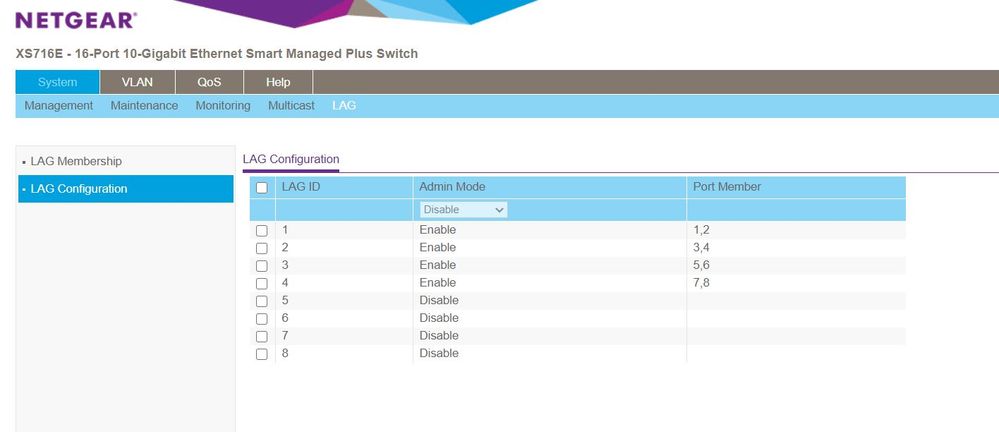Open the System tab
999x432 pixels.
pos(57,82)
